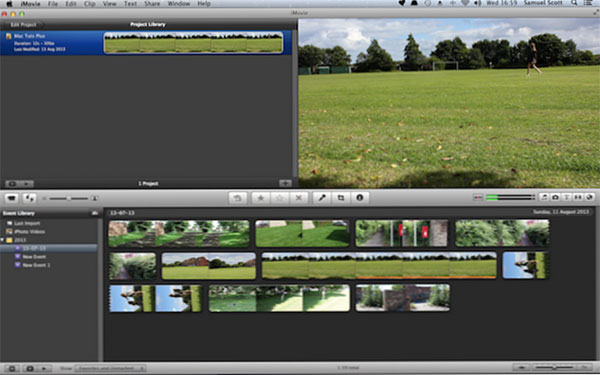This screenshot has height=375, width=600.
Task: Toggle audio skimming button
Action: tap(478, 197)
